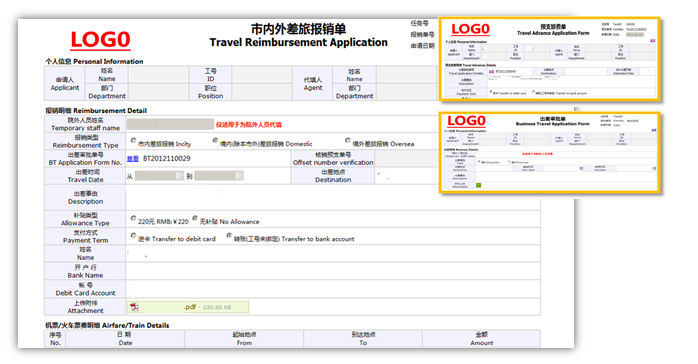
Task: Click the PDF file icon in Attachment
Action: 134,307
